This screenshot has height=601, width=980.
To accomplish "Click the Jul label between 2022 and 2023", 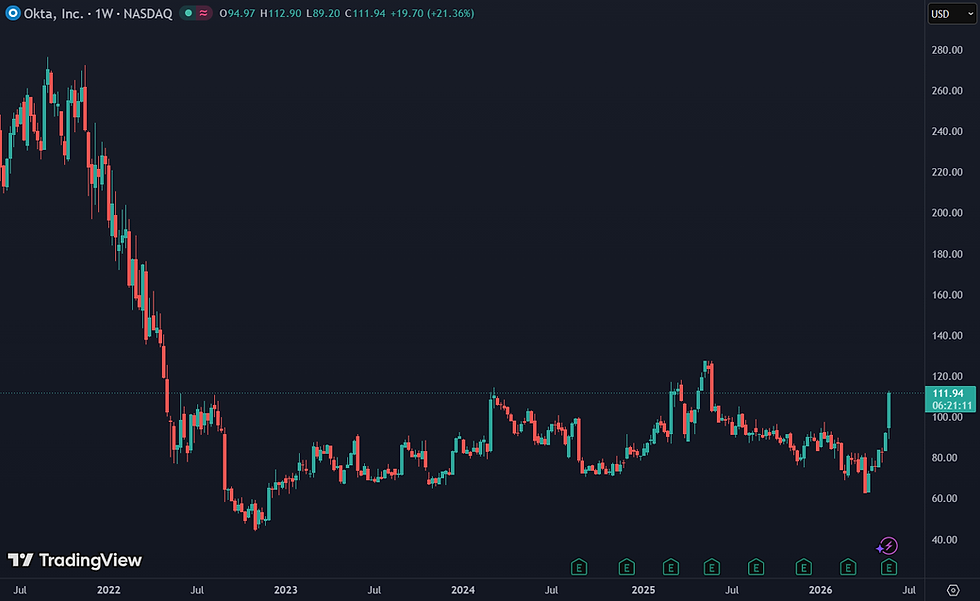I will coord(197,590).
